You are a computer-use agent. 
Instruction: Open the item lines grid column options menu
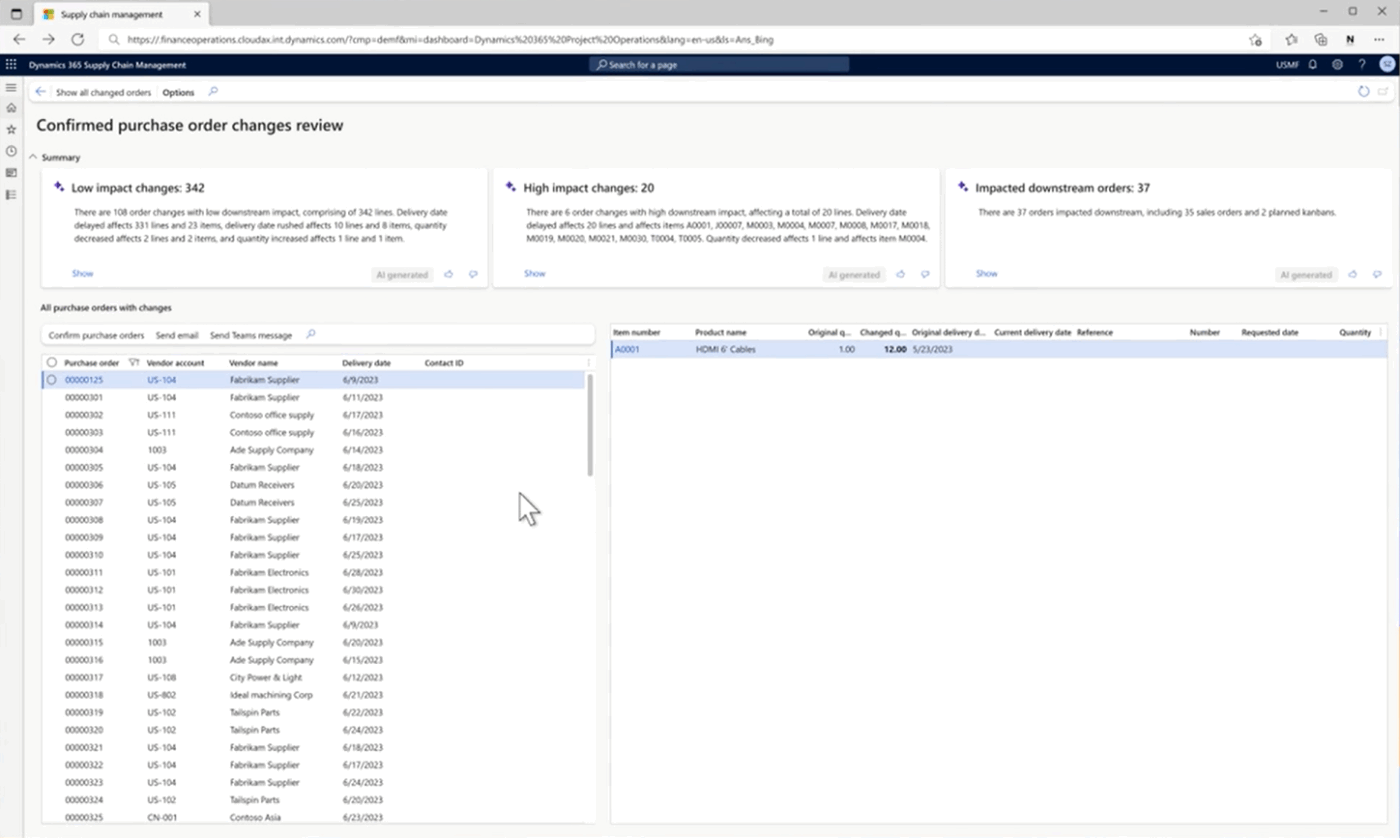pyautogui.click(x=1381, y=332)
